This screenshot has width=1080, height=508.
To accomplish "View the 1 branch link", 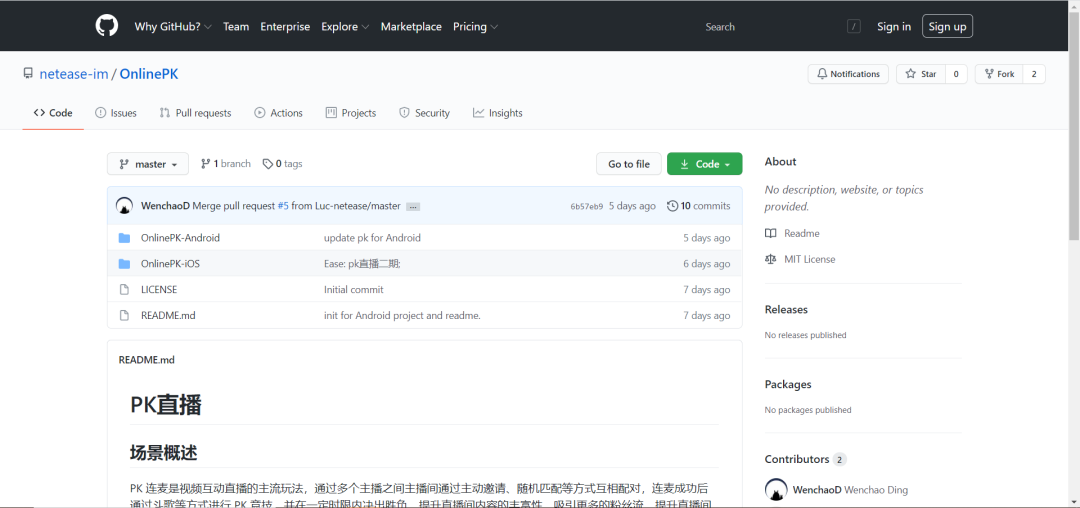I will pyautogui.click(x=225, y=164).
